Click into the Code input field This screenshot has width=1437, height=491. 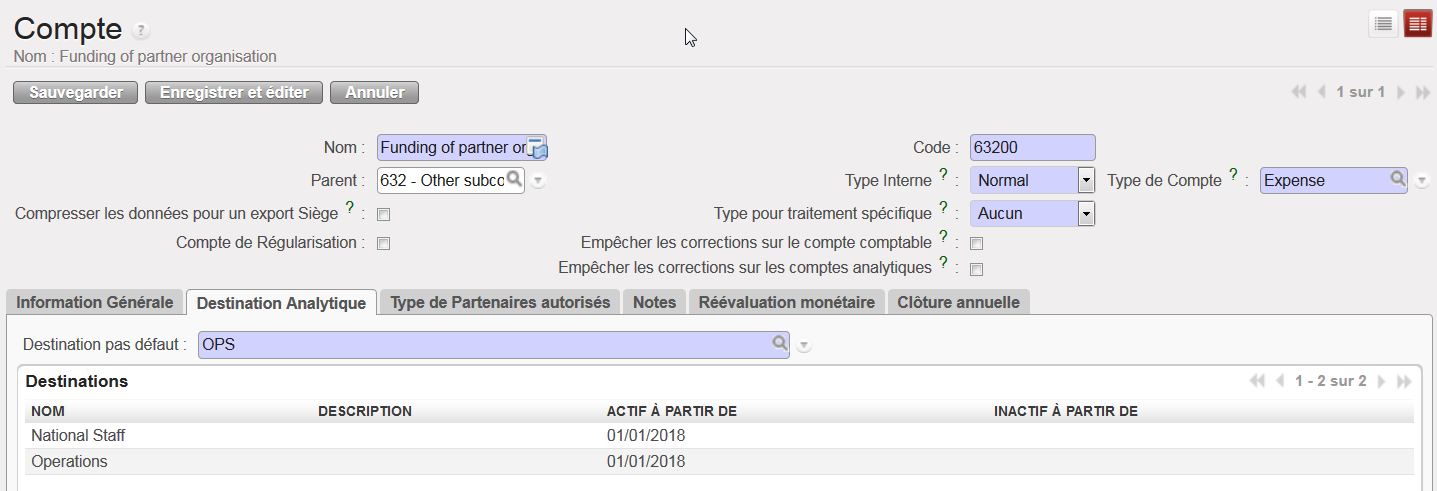(1032, 148)
